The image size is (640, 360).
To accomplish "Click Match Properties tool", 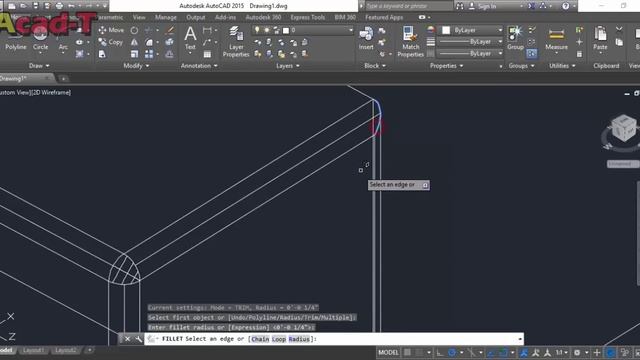I will (x=411, y=41).
